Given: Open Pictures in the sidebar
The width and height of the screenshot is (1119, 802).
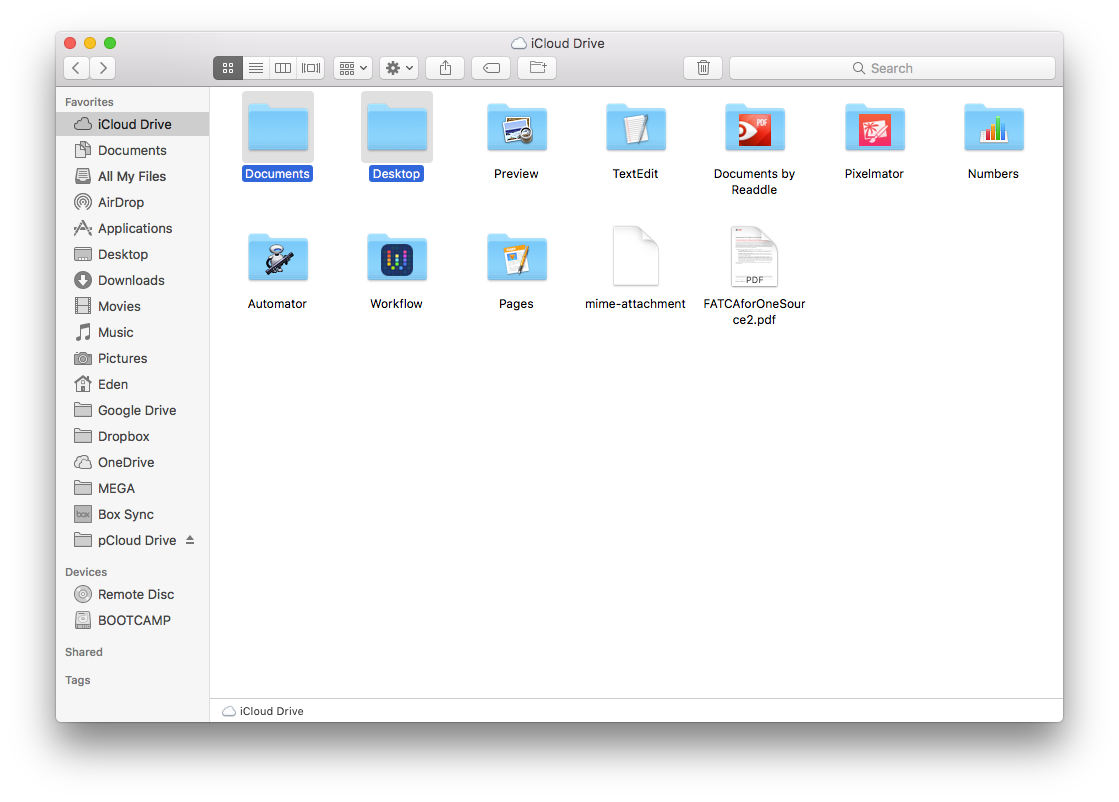Looking at the screenshot, I should (x=133, y=358).
